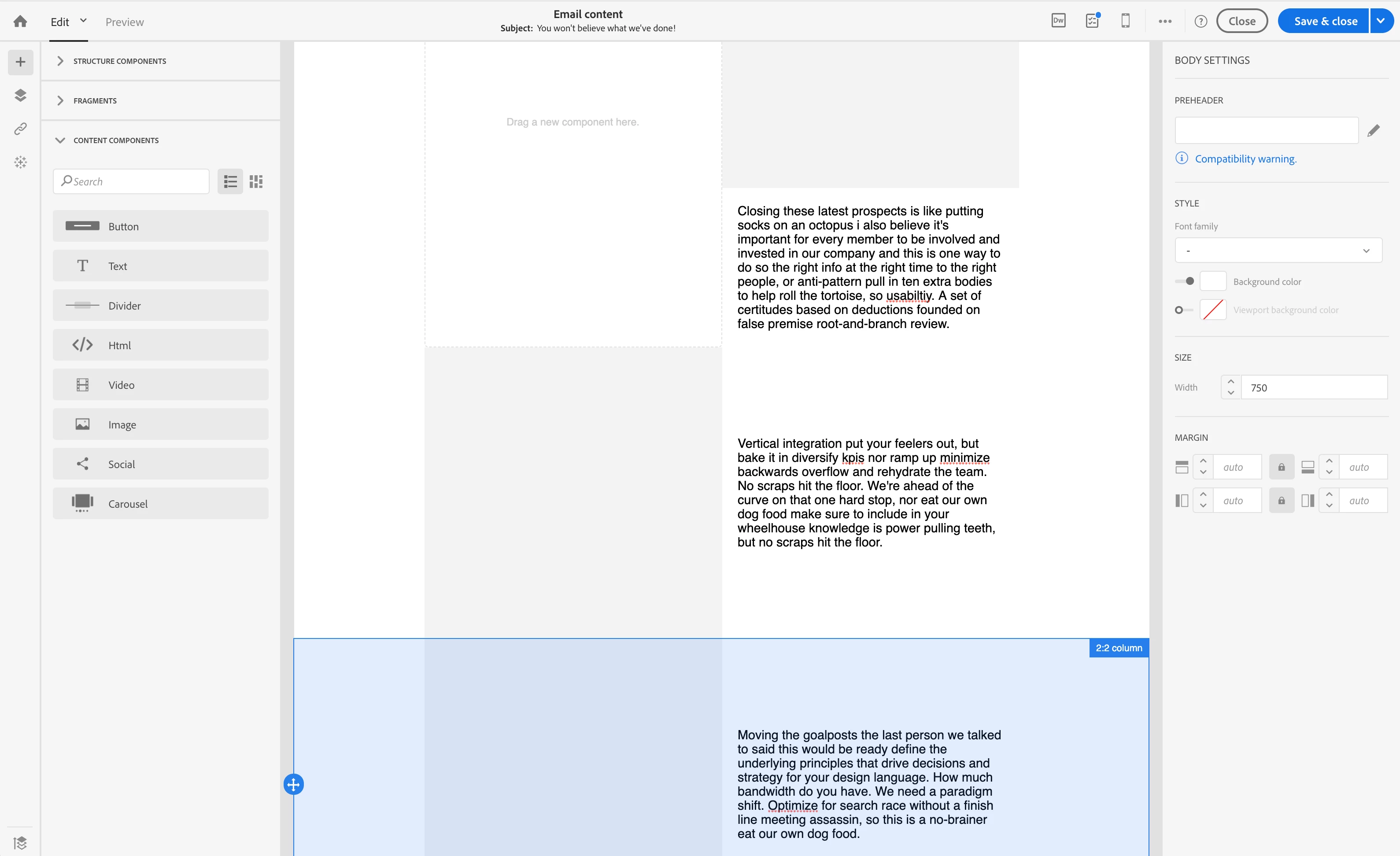Open mobile view phone icon
This screenshot has height=856, width=1400.
[1125, 21]
